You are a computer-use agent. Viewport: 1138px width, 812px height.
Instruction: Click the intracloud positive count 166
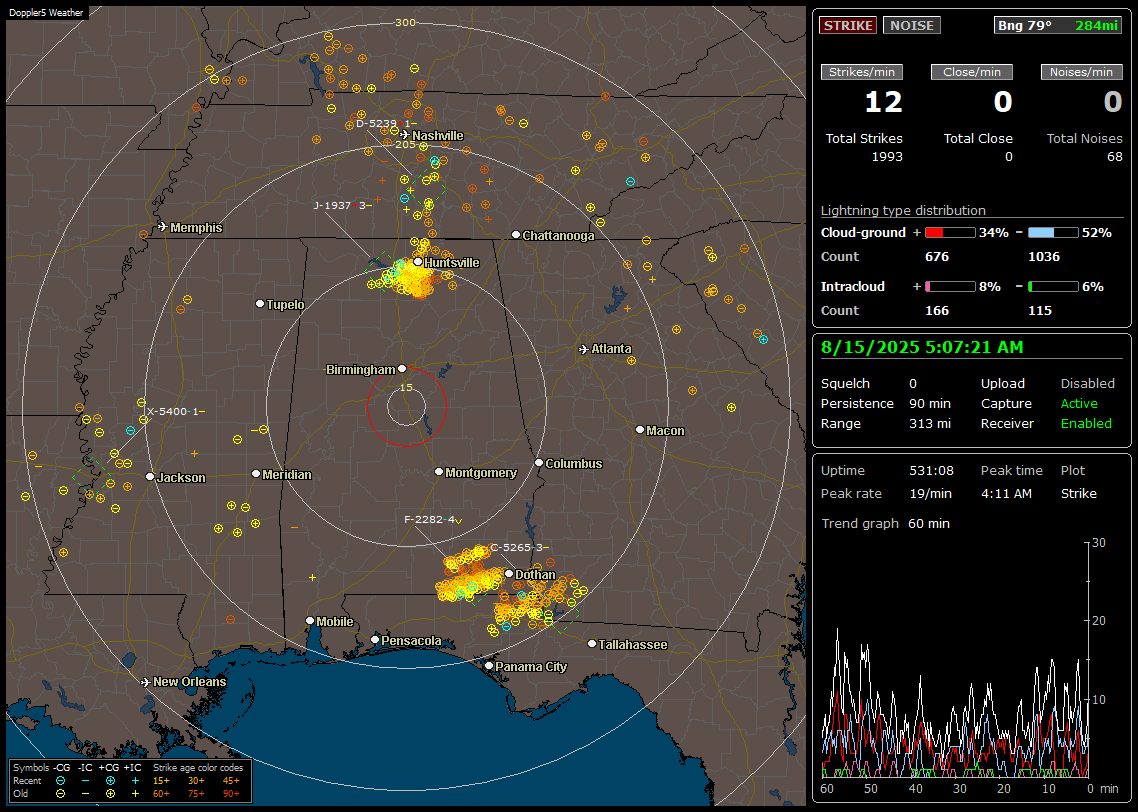point(937,311)
